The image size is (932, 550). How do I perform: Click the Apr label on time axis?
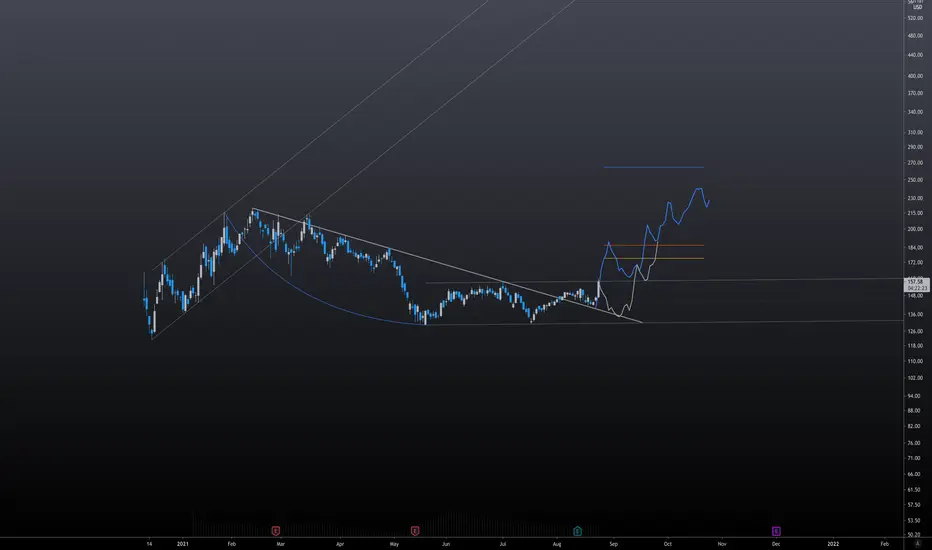click(x=340, y=543)
